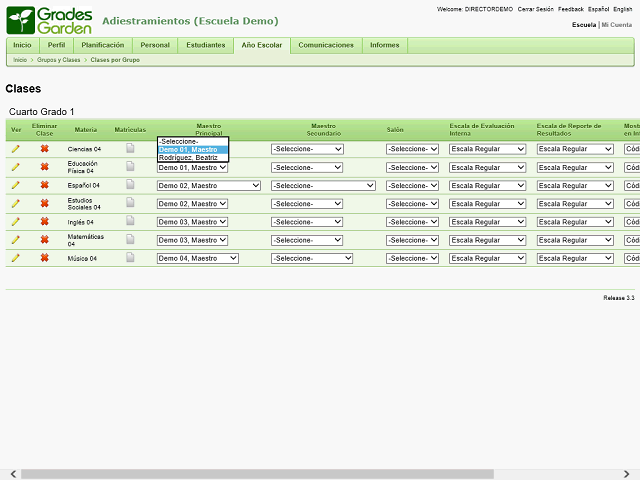Open the Perfil tab

coord(56,45)
